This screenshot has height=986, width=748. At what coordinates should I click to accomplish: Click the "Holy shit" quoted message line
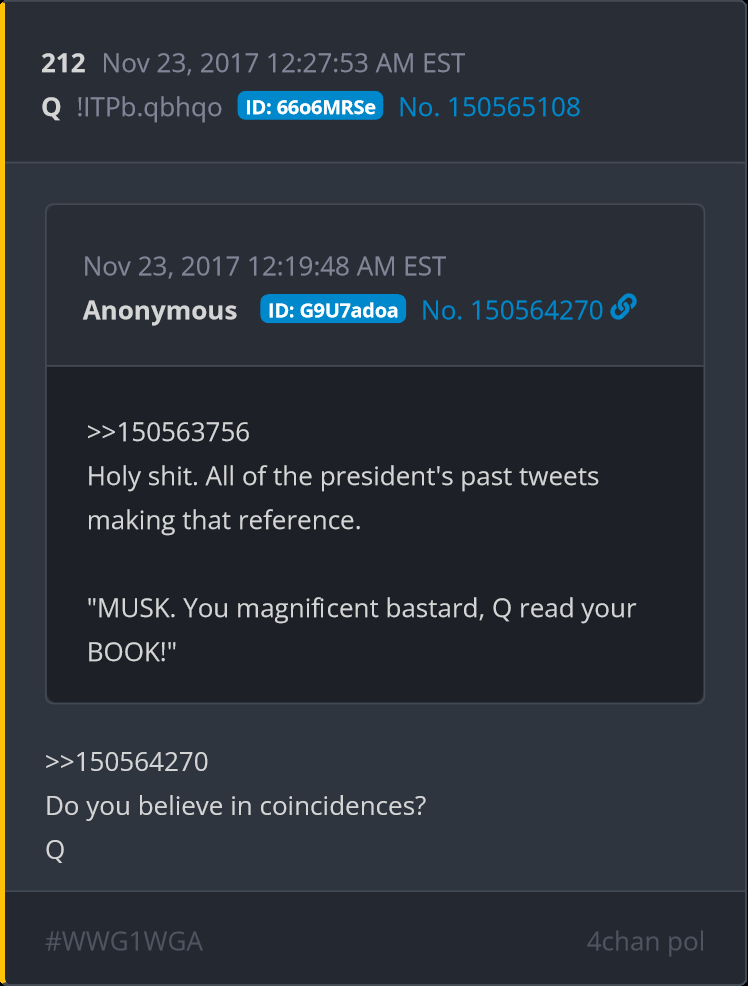pos(342,476)
